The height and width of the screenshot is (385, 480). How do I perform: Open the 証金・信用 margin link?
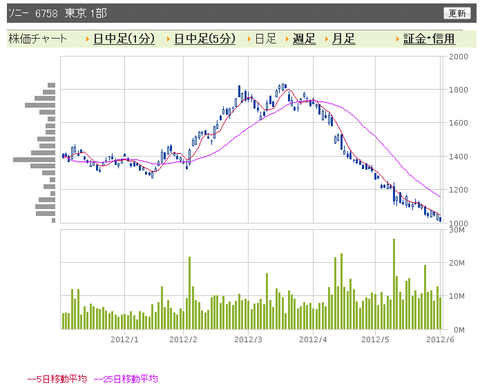[429, 39]
